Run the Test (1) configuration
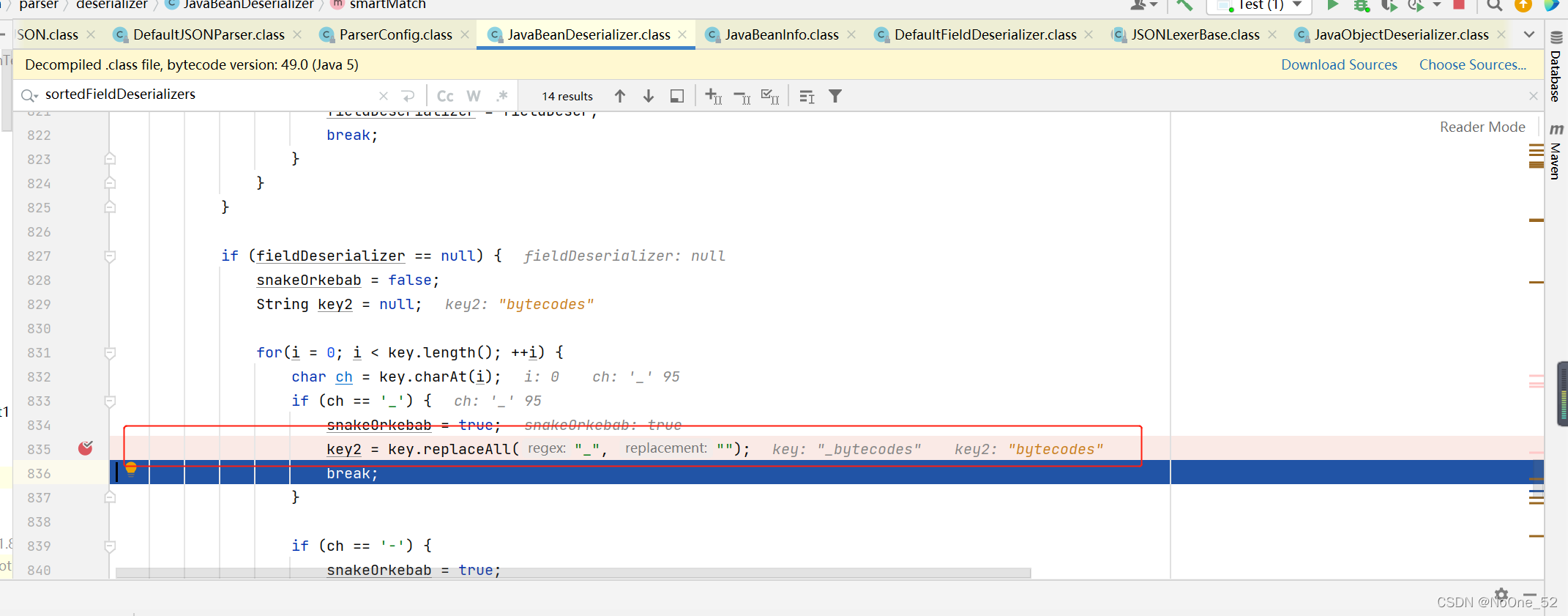1568x616 pixels. [1333, 4]
